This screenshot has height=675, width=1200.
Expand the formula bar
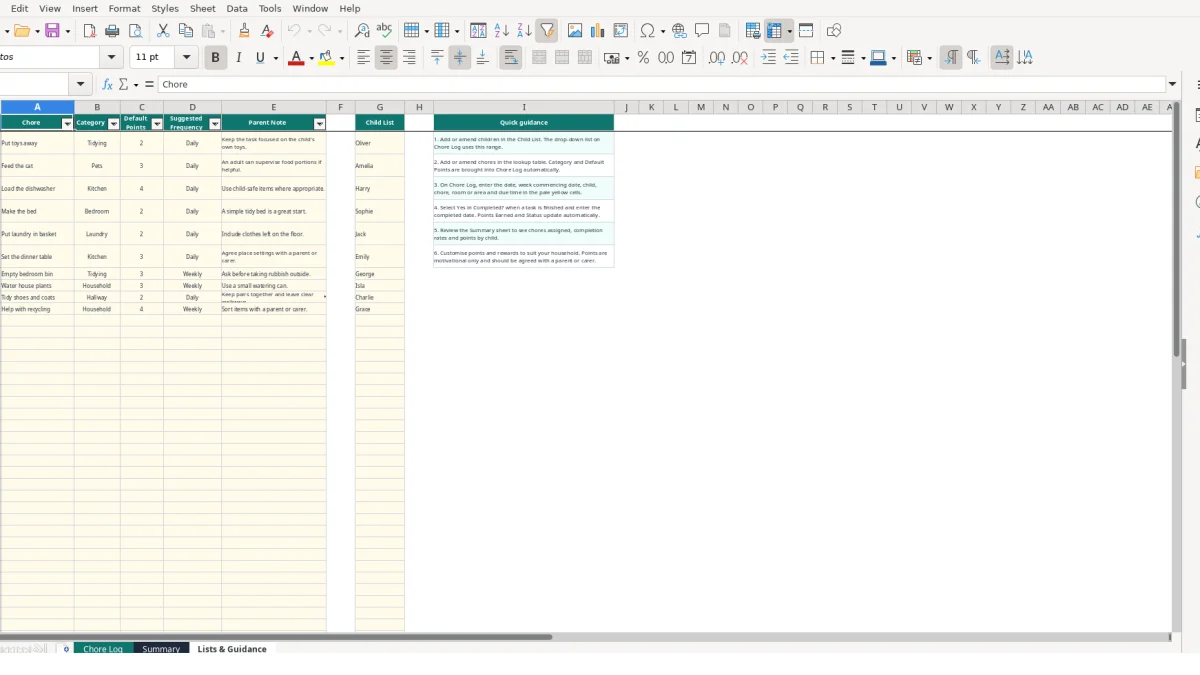[x=1172, y=84]
